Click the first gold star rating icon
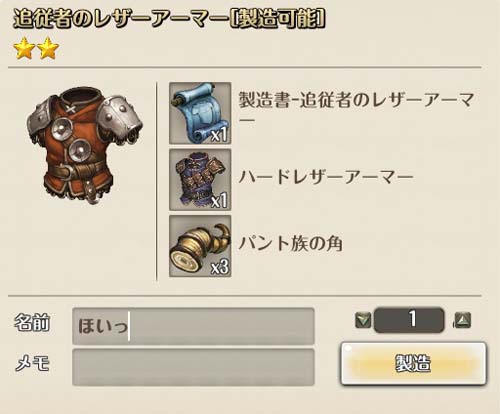The height and width of the screenshot is (414, 500). coord(24,48)
